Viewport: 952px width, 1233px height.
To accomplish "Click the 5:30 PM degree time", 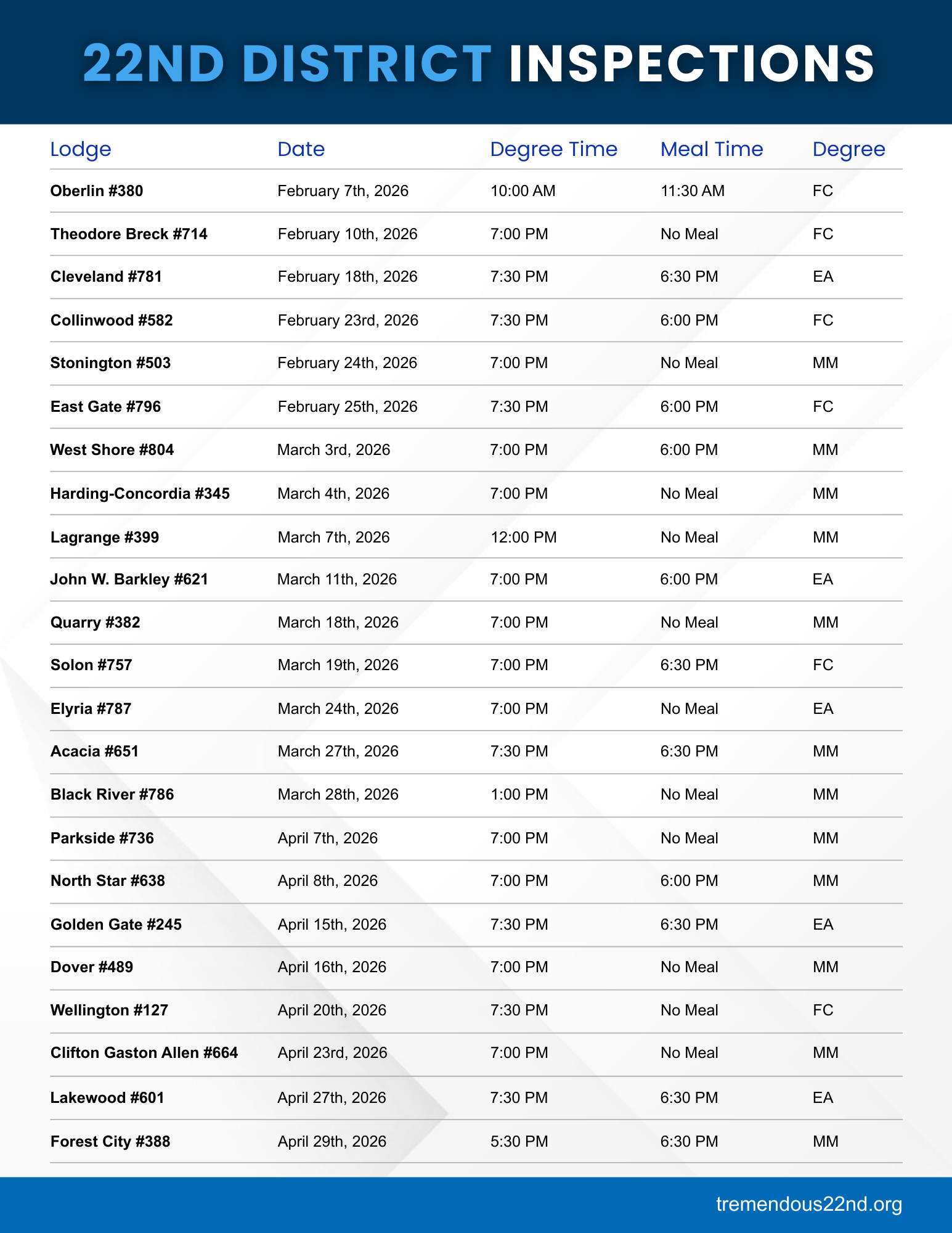I will pyautogui.click(x=519, y=1142).
